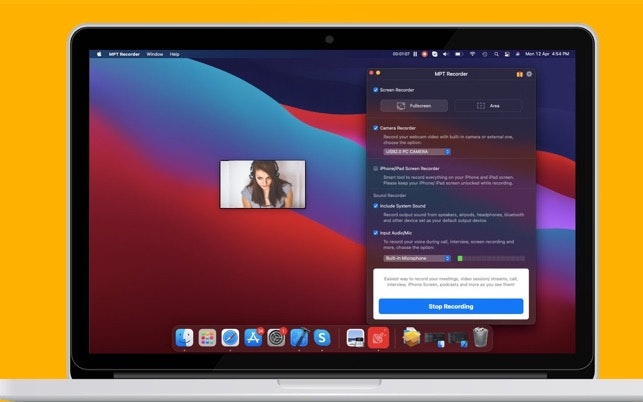Open the Help menu
643x402 pixels.
pyautogui.click(x=175, y=54)
